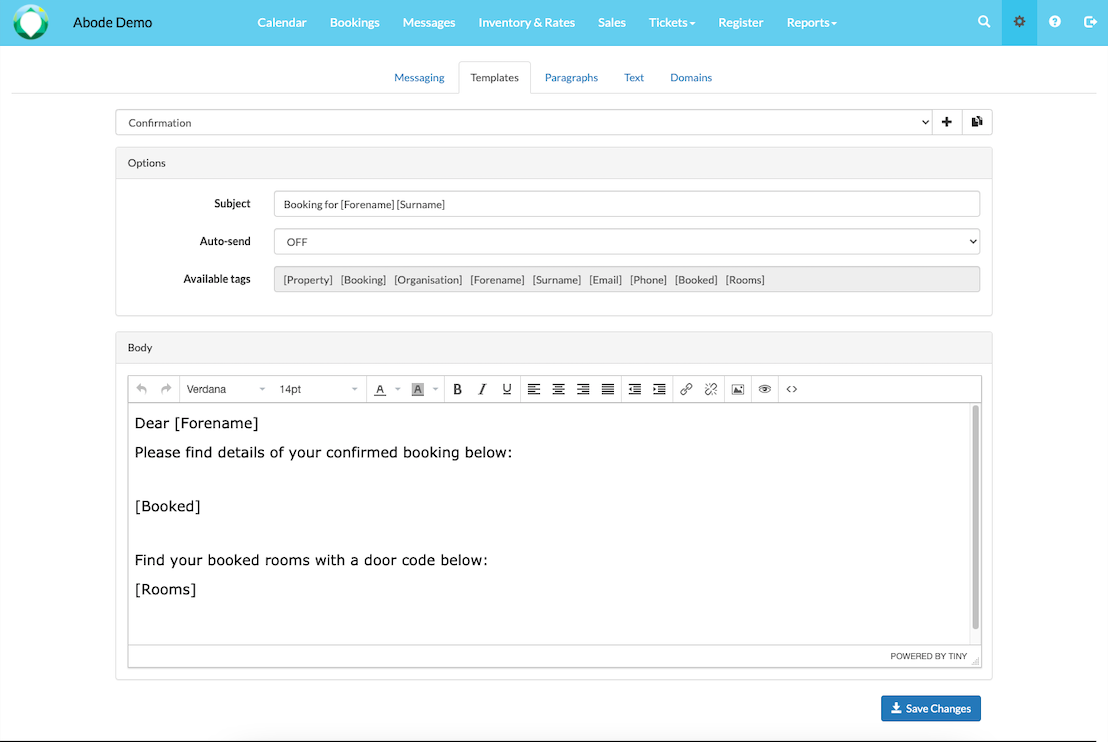Toggle bold formatting
Image resolution: width=1108 pixels, height=742 pixels.
457,389
